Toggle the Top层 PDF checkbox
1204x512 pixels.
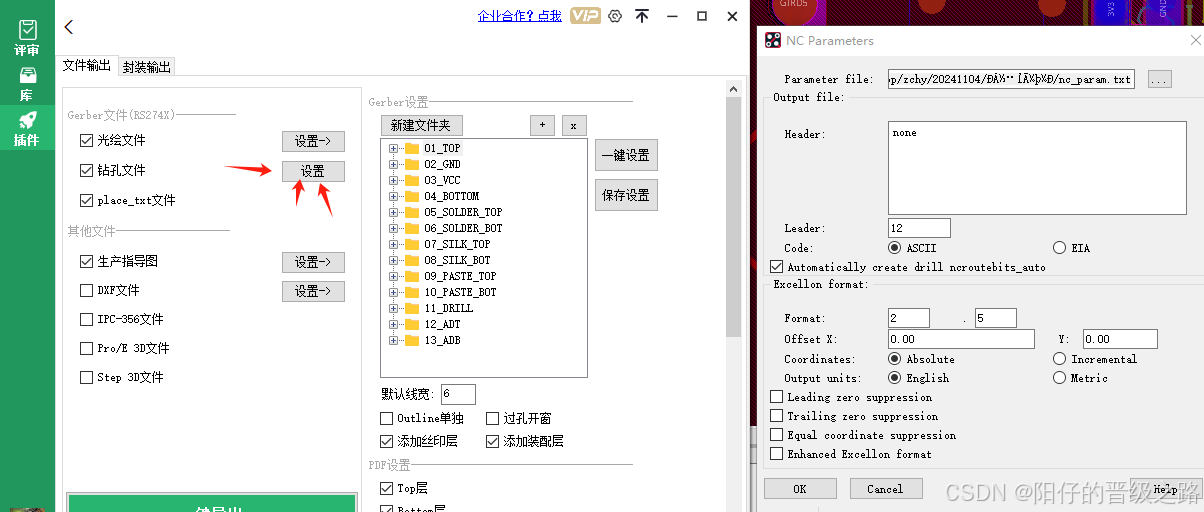(387, 488)
